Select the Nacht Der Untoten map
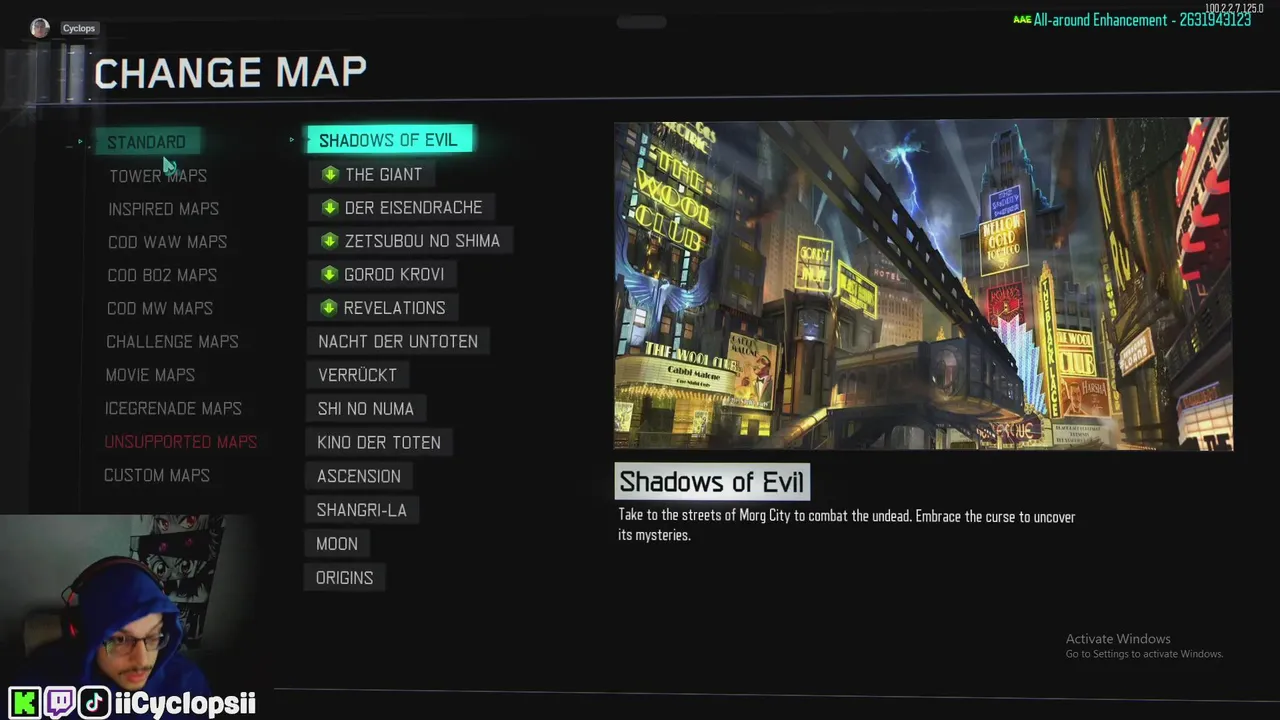 pyautogui.click(x=398, y=341)
